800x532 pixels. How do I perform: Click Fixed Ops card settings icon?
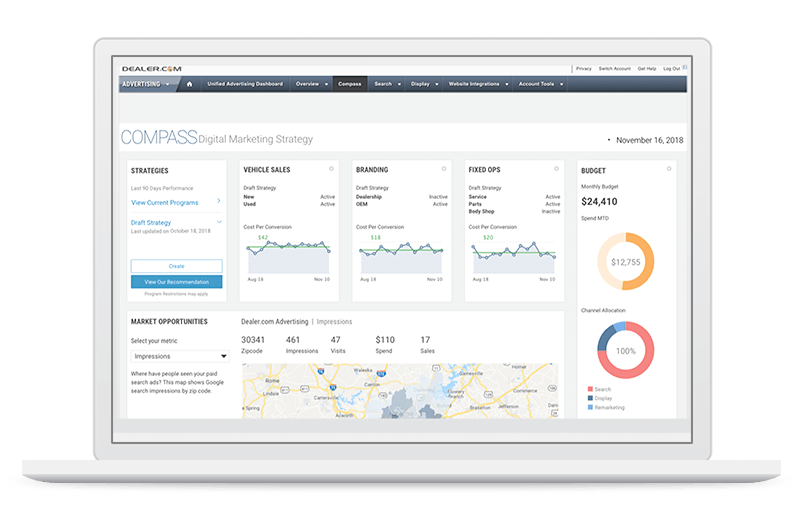[x=557, y=168]
